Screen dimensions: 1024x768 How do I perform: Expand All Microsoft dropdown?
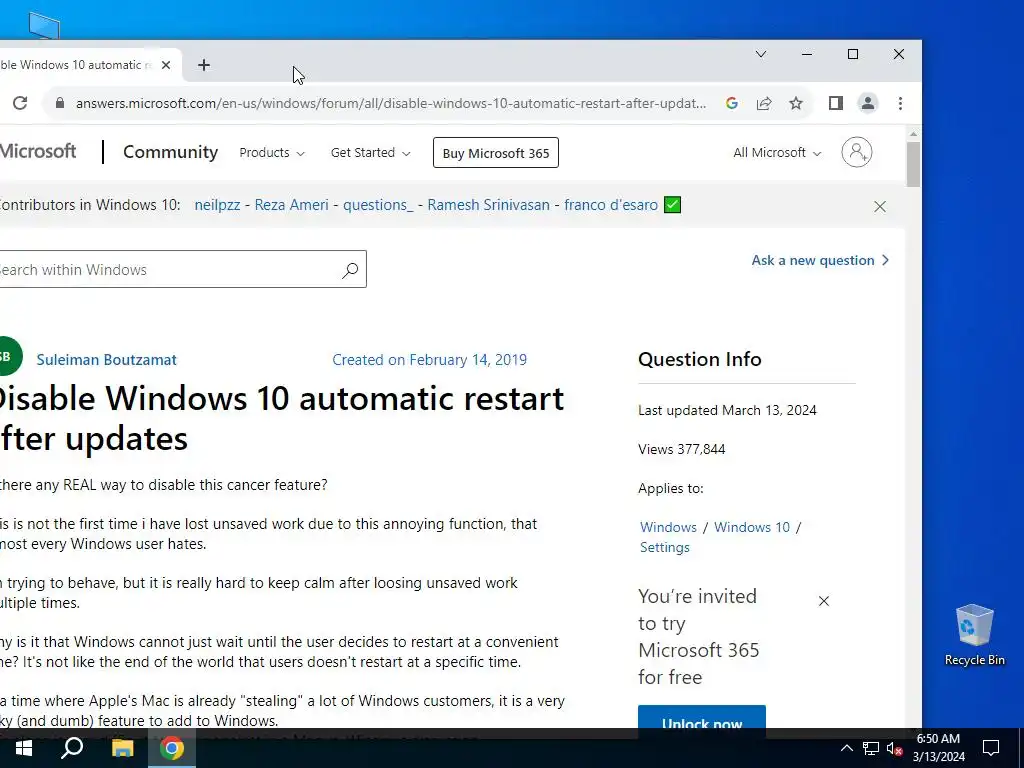[777, 153]
